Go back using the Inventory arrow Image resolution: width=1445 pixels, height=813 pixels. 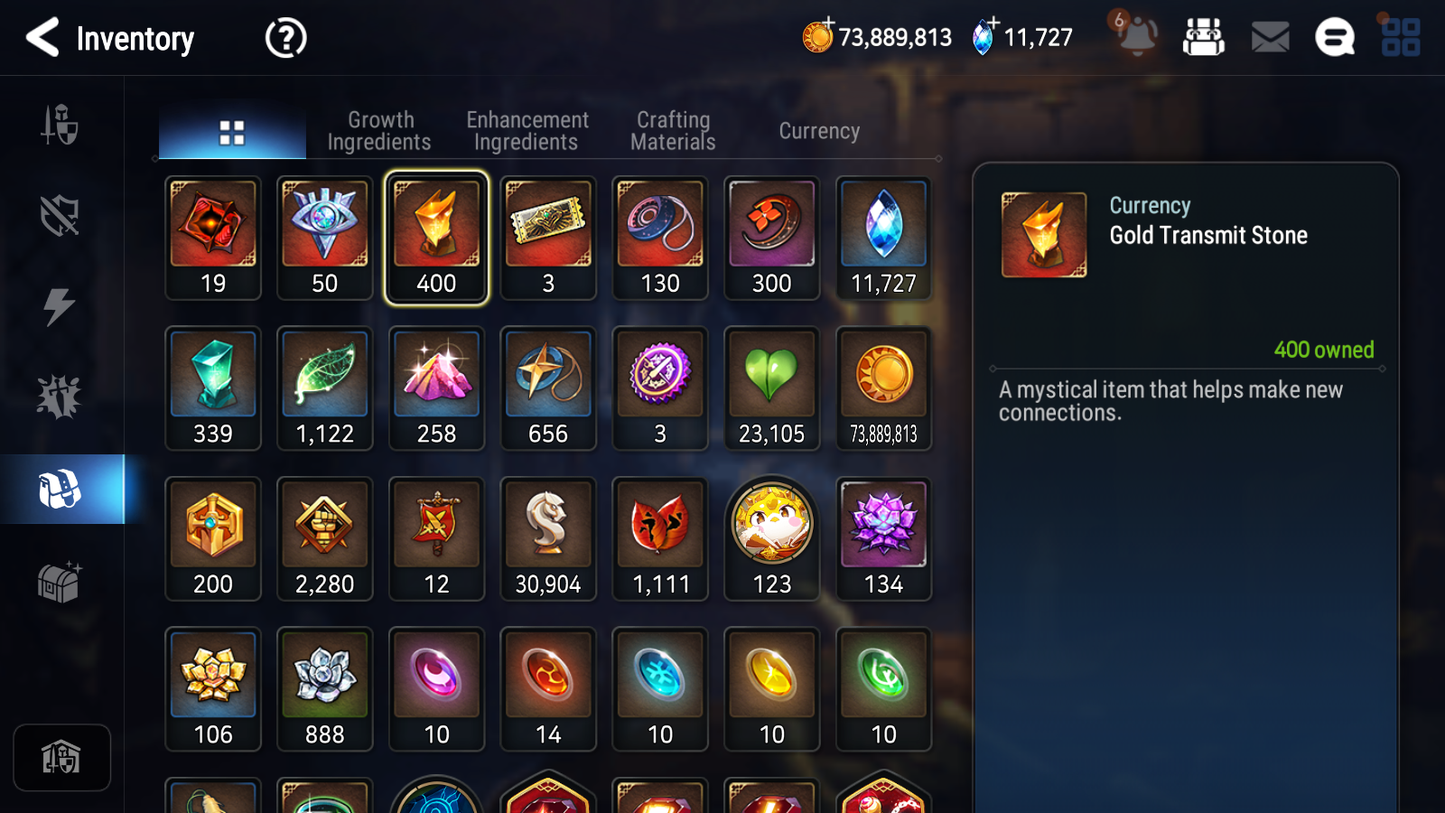click(42, 38)
